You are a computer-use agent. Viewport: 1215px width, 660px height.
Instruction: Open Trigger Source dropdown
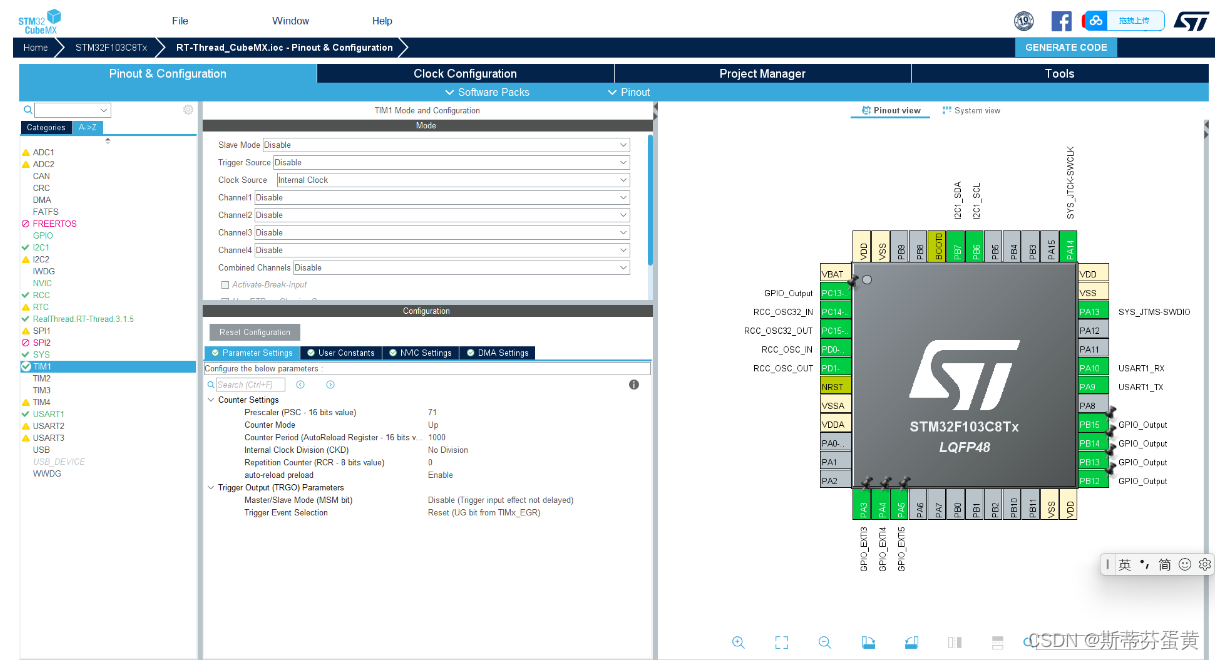451,162
